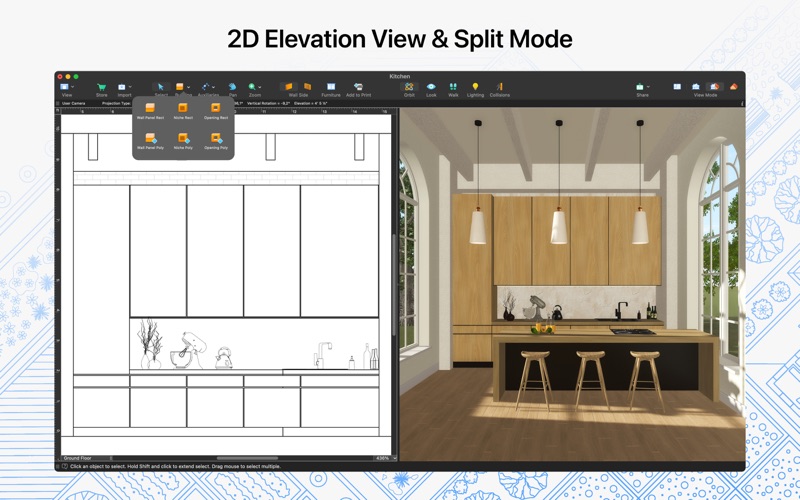Screen dimensions: 800x500
Task: Open the 436% zoom level dropdown
Action: 385,458
